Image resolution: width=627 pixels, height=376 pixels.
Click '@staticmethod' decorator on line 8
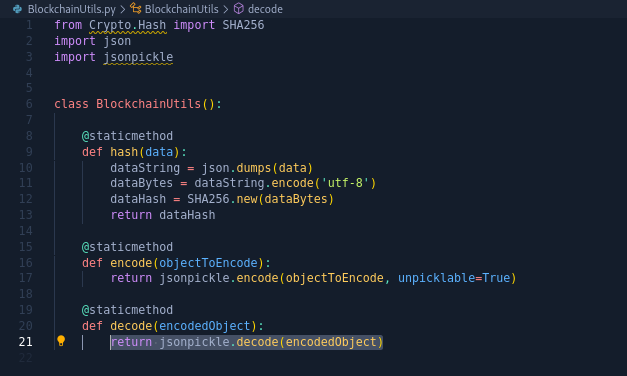tap(127, 136)
